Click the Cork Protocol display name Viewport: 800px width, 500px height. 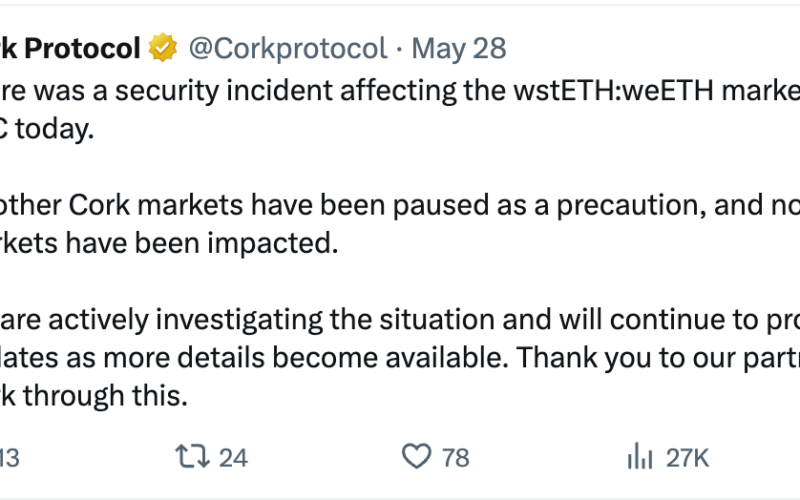(70, 48)
